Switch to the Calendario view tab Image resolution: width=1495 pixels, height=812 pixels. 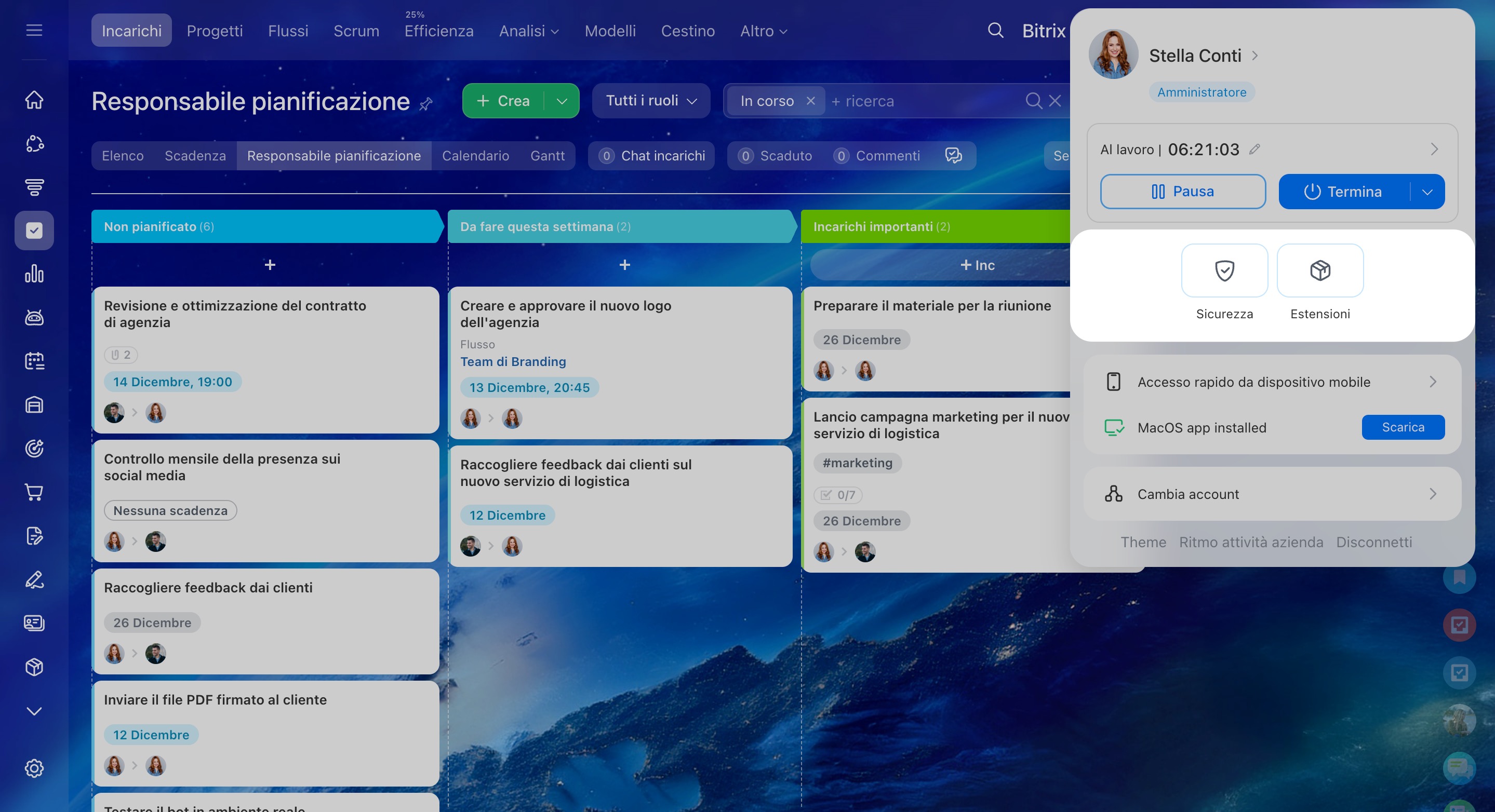(x=475, y=156)
